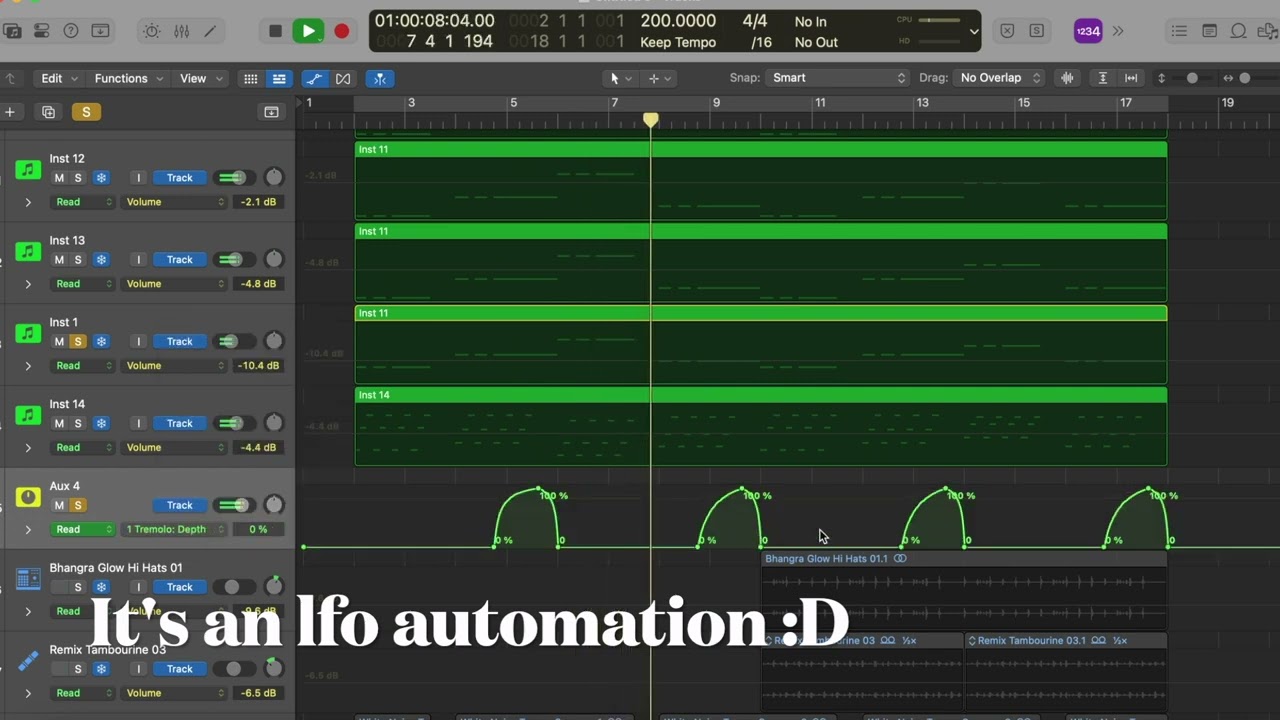1280x720 pixels.
Task: Stop playback with the Stop button
Action: point(276,31)
